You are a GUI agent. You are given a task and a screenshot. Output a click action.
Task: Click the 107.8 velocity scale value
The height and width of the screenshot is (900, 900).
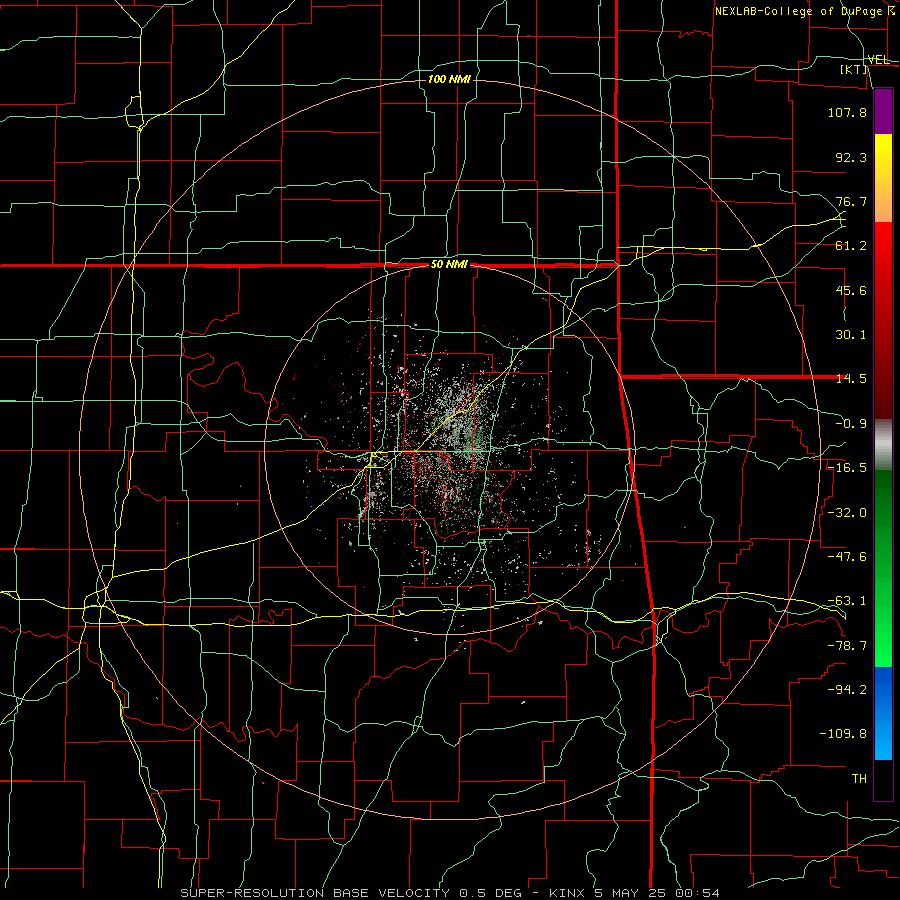tap(847, 112)
